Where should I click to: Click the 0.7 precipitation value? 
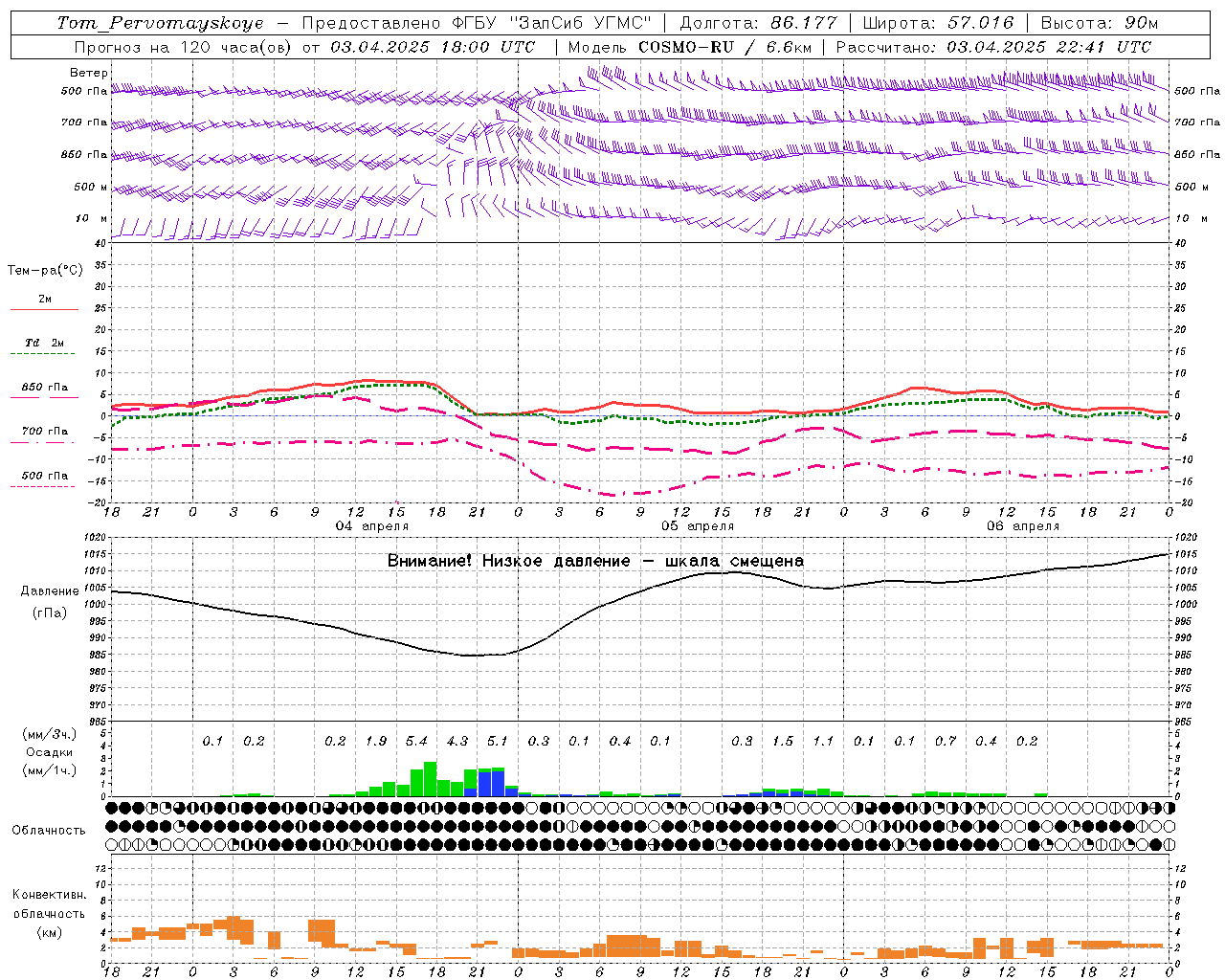pyautogui.click(x=946, y=742)
